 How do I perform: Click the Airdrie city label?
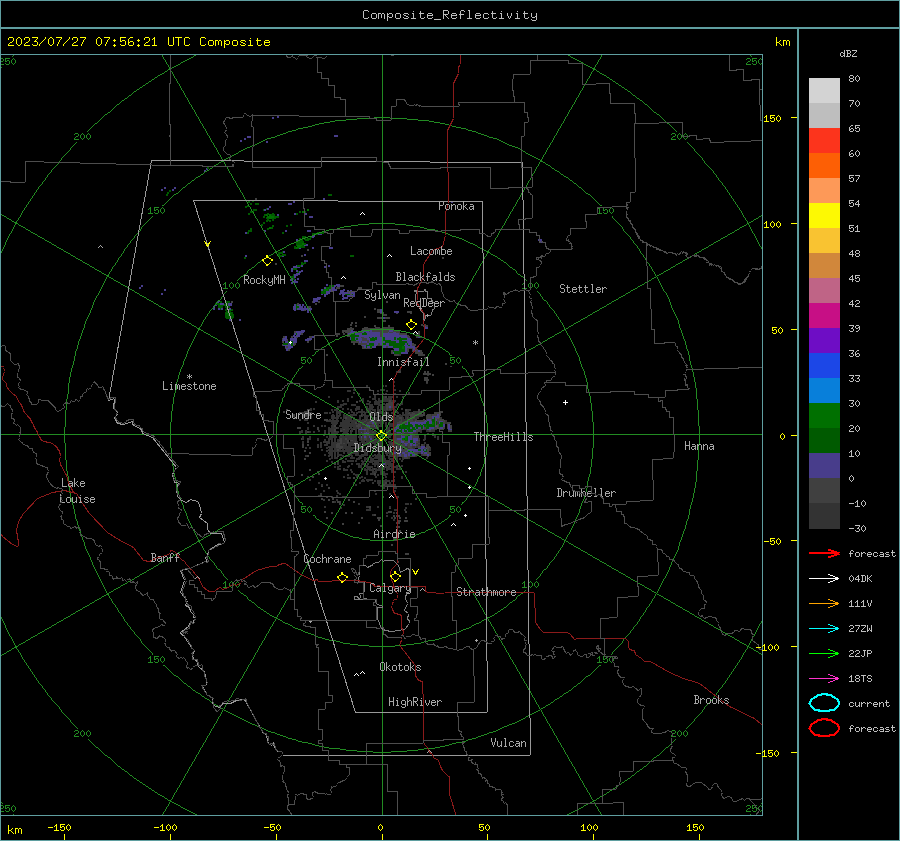(x=394, y=534)
